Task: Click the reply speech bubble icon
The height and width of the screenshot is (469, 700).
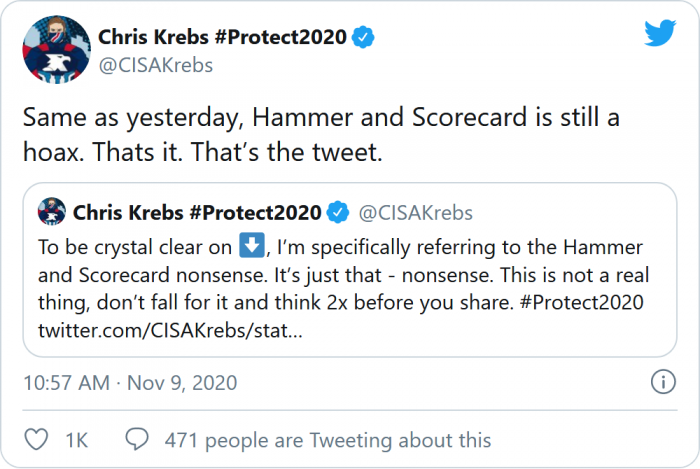Action: tap(138, 440)
